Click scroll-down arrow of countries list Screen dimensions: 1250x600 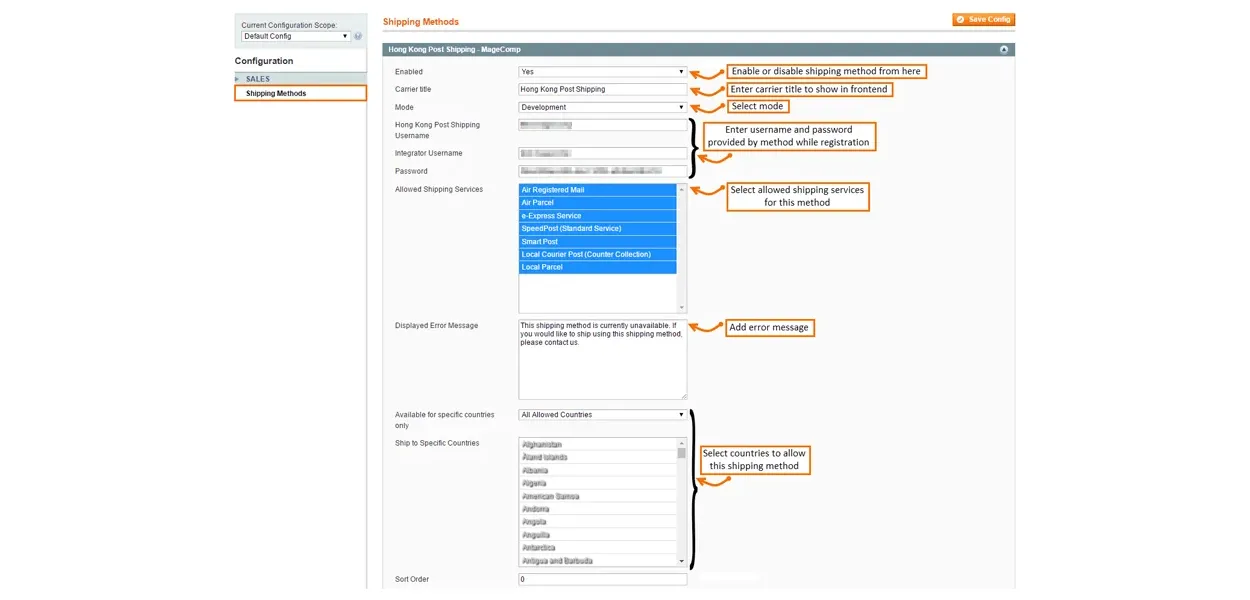point(682,561)
